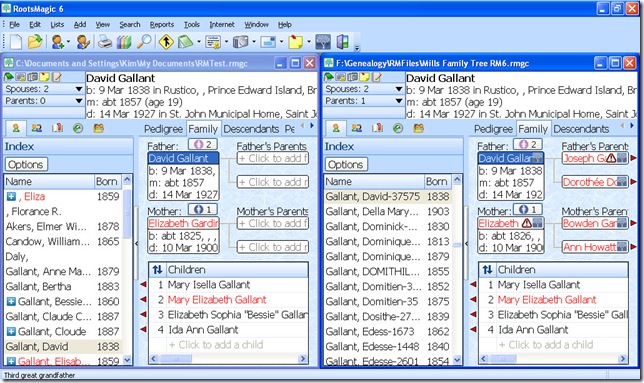Image resolution: width=644 pixels, height=383 pixels.
Task: Click the edit person toolbar icon
Action: tap(83, 41)
